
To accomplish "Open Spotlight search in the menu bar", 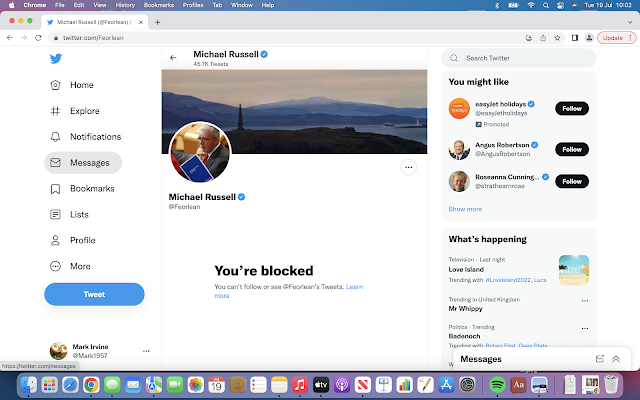I will [x=546, y=5].
